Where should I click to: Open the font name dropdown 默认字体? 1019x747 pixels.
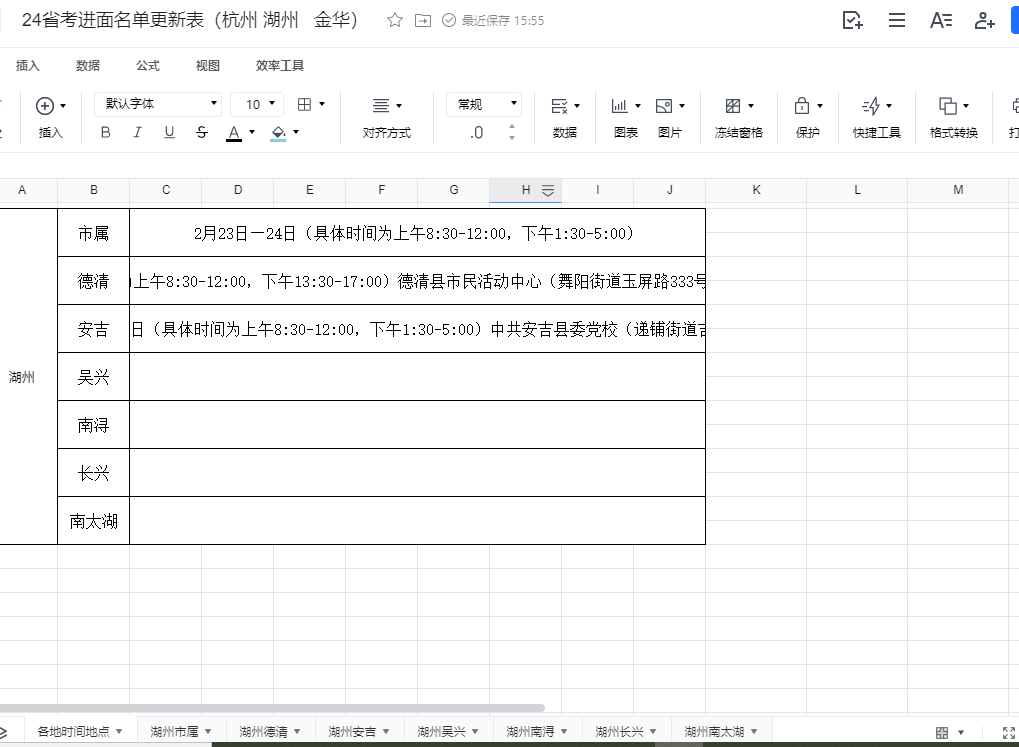click(158, 104)
